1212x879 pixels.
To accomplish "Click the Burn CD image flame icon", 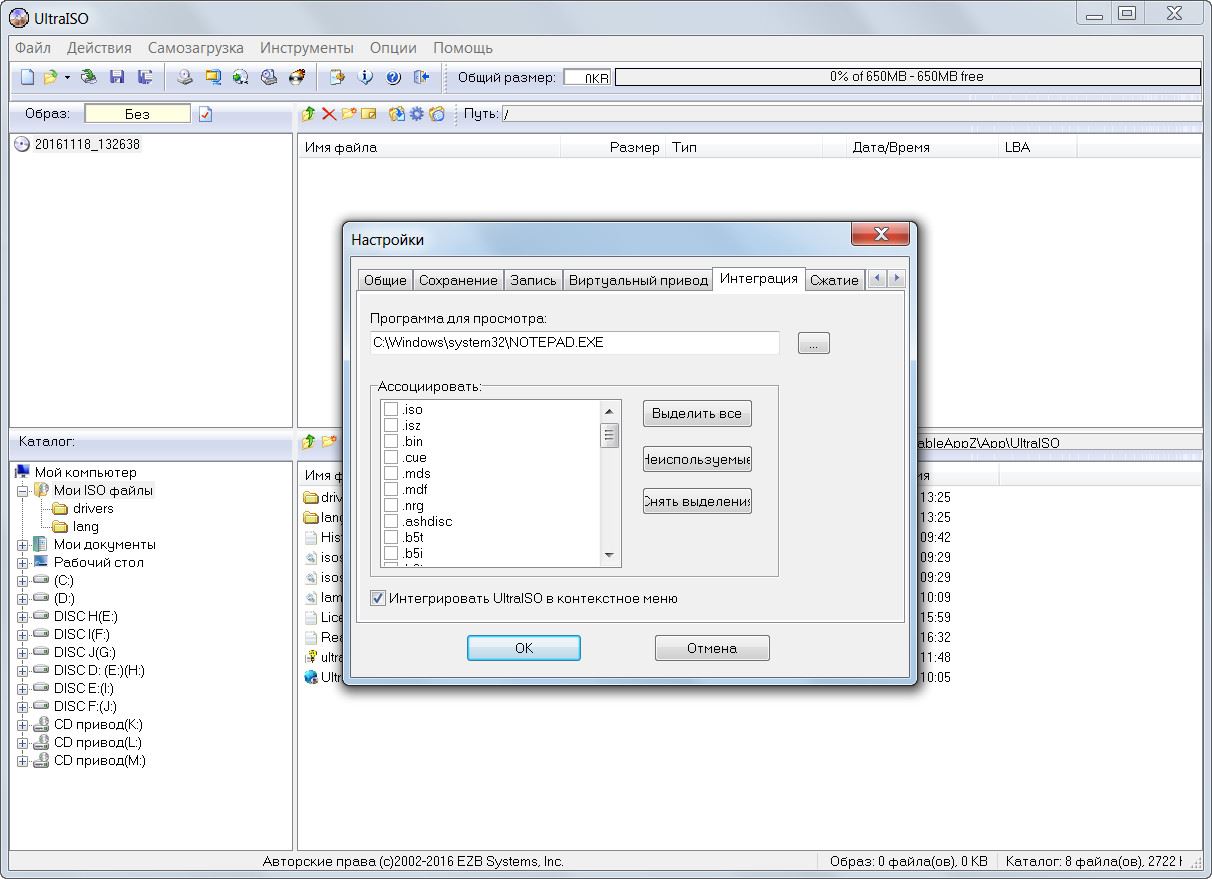I will click(x=297, y=77).
